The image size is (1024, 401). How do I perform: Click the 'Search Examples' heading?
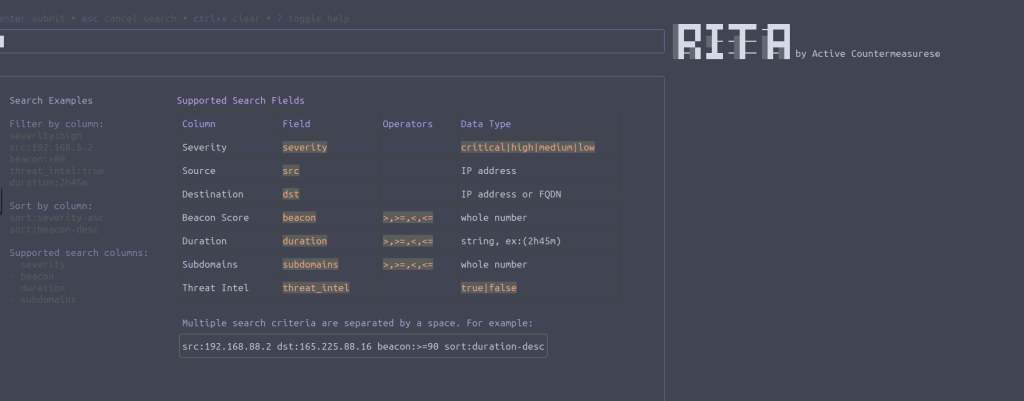[x=51, y=101]
